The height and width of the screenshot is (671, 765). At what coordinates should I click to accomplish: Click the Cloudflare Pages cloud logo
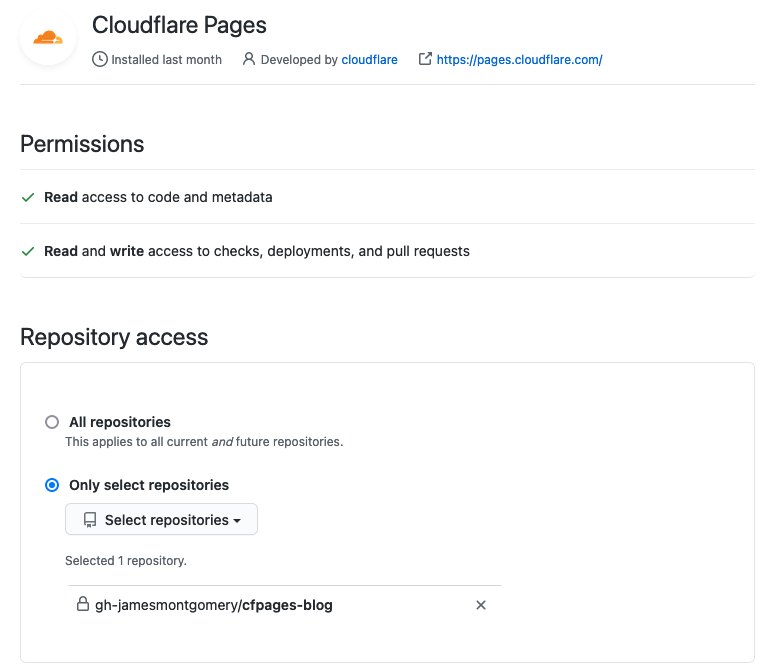click(48, 38)
